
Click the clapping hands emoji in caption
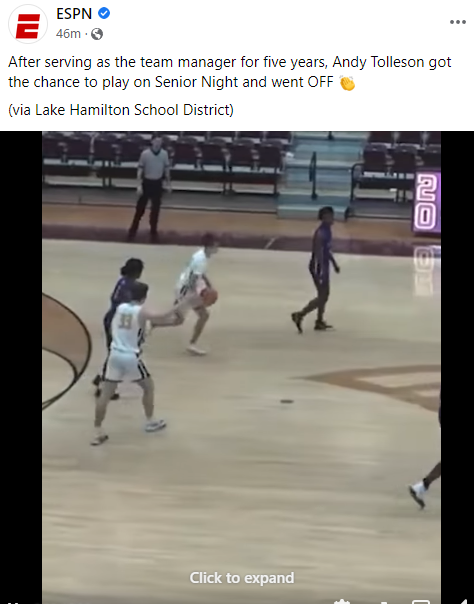(347, 83)
